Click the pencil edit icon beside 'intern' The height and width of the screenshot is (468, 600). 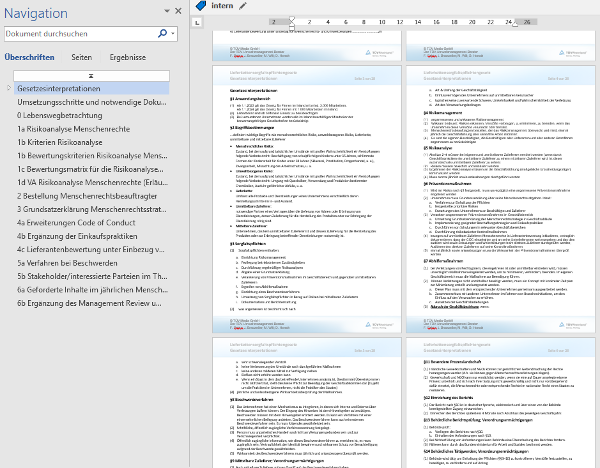(242, 5)
